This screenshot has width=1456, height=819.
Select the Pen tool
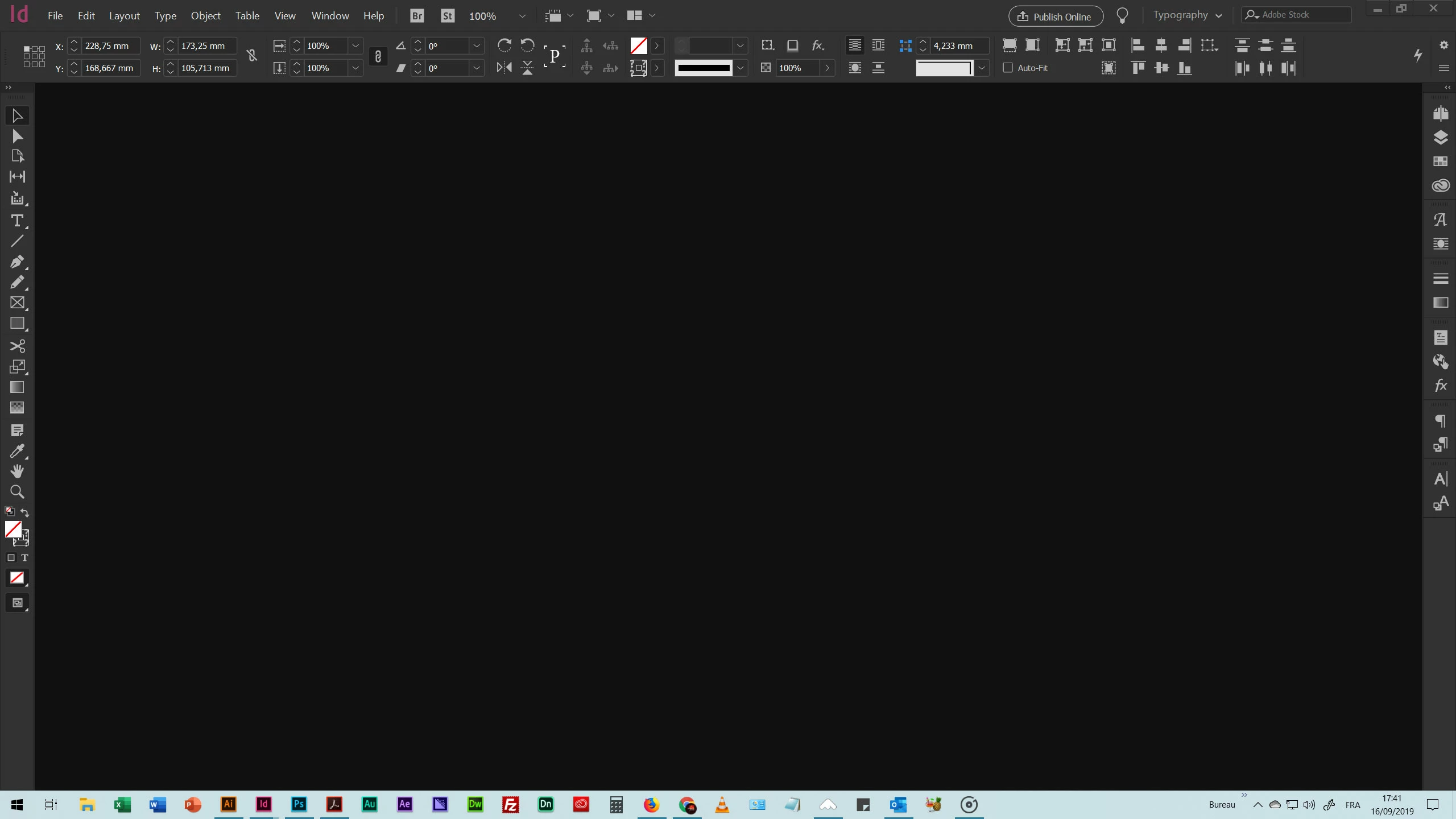pyautogui.click(x=17, y=262)
